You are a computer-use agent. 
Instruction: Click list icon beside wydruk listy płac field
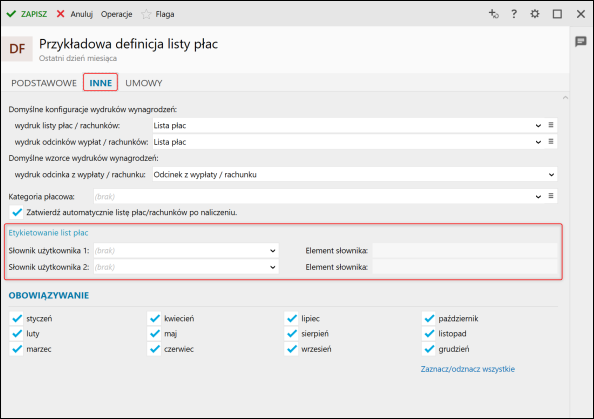(x=551, y=125)
